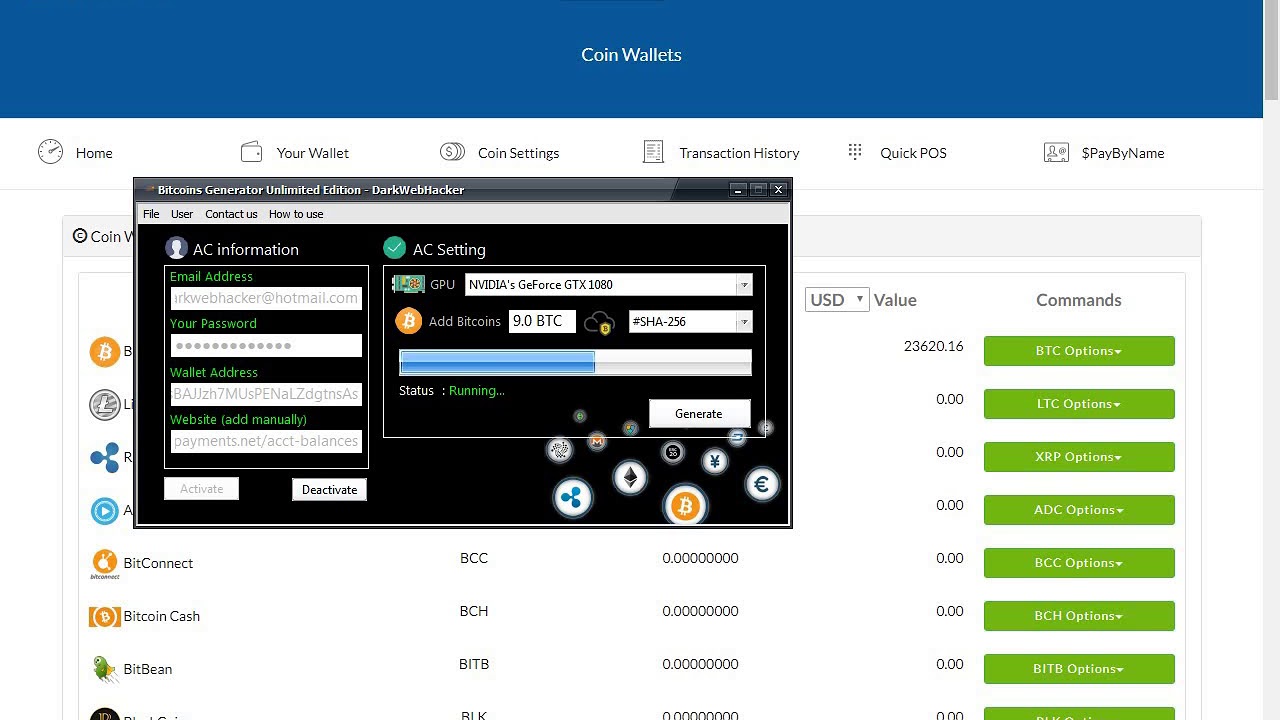Click the Bitcoin Cash coin logo

[x=104, y=616]
